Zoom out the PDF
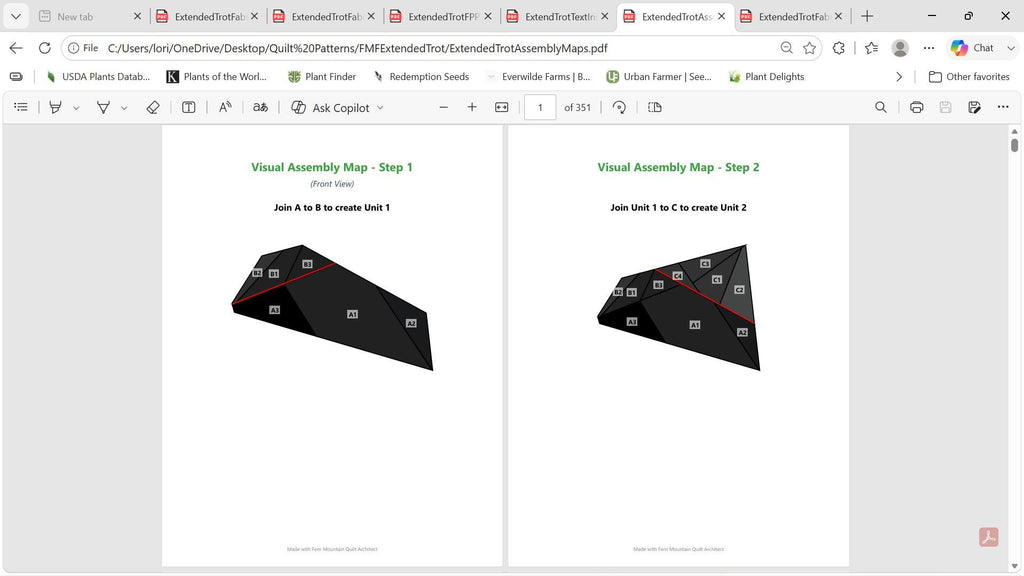 [443, 107]
